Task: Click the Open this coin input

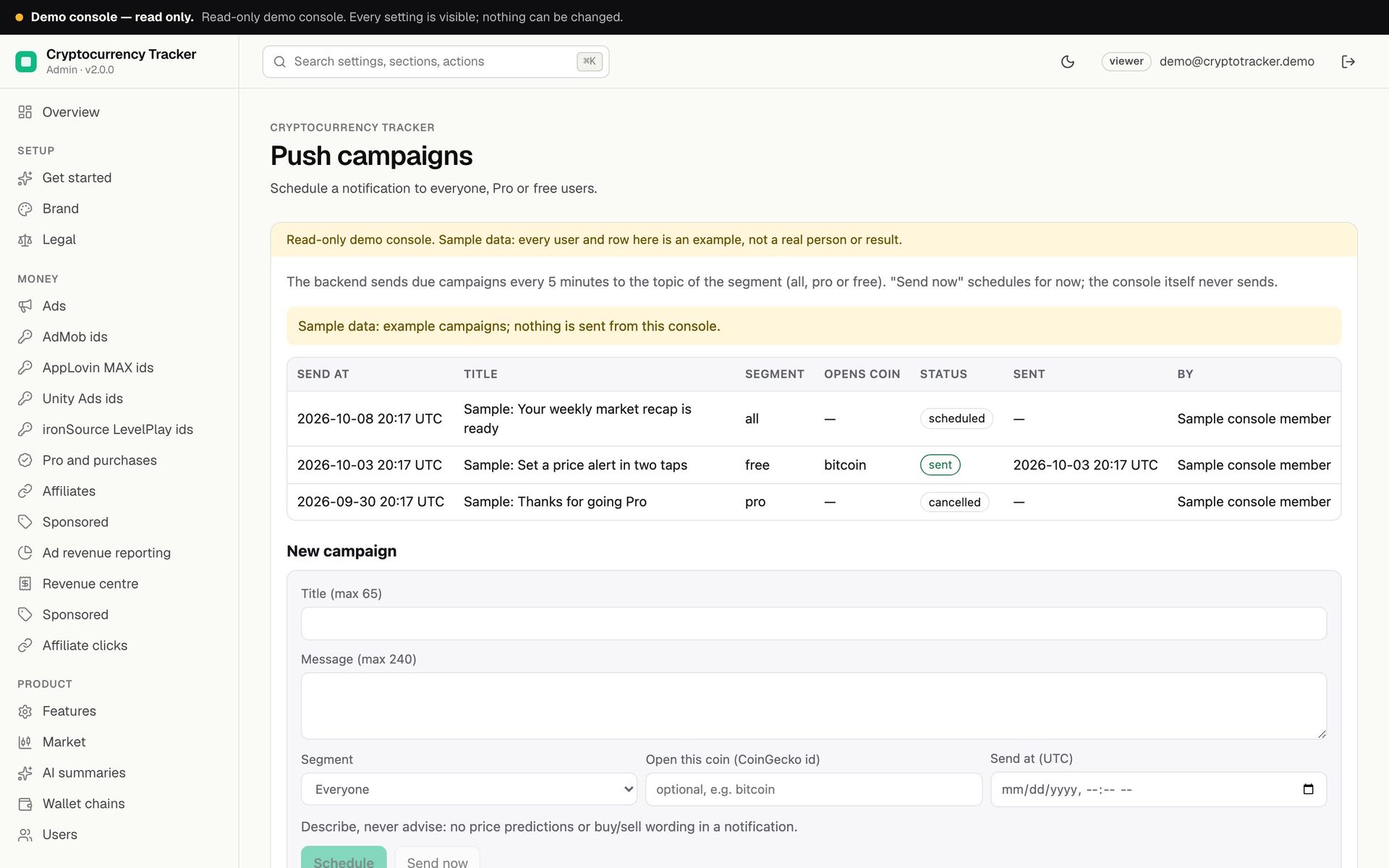Action: pyautogui.click(x=813, y=789)
